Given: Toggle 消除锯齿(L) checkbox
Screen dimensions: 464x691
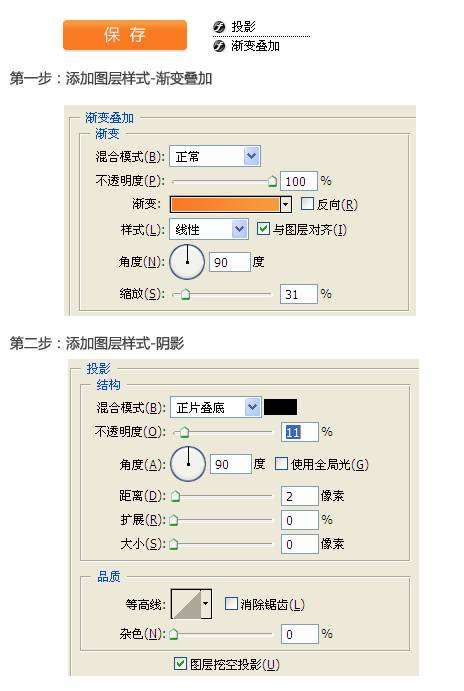Looking at the screenshot, I should [x=231, y=603].
